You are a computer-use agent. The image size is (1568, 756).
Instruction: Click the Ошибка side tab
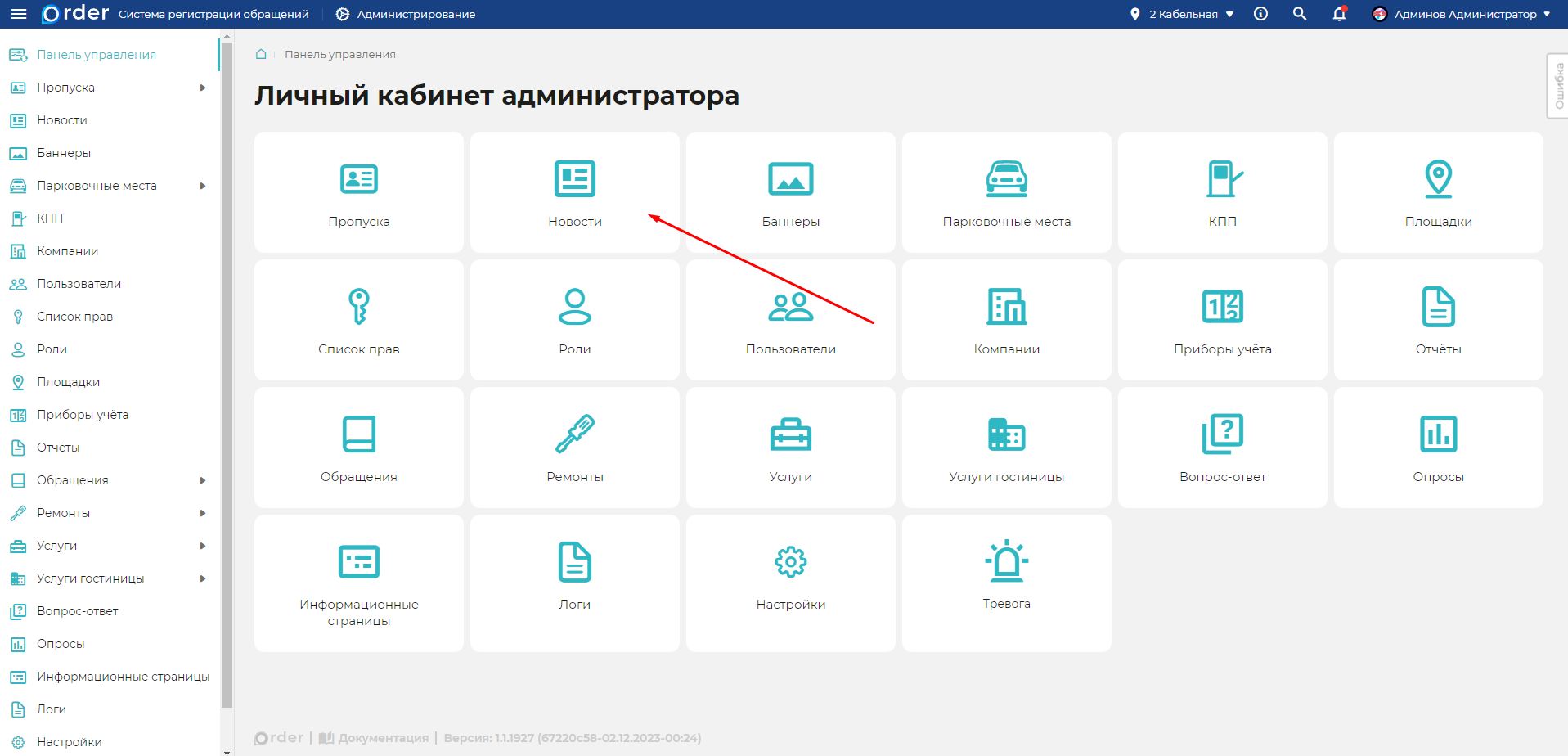click(1558, 86)
